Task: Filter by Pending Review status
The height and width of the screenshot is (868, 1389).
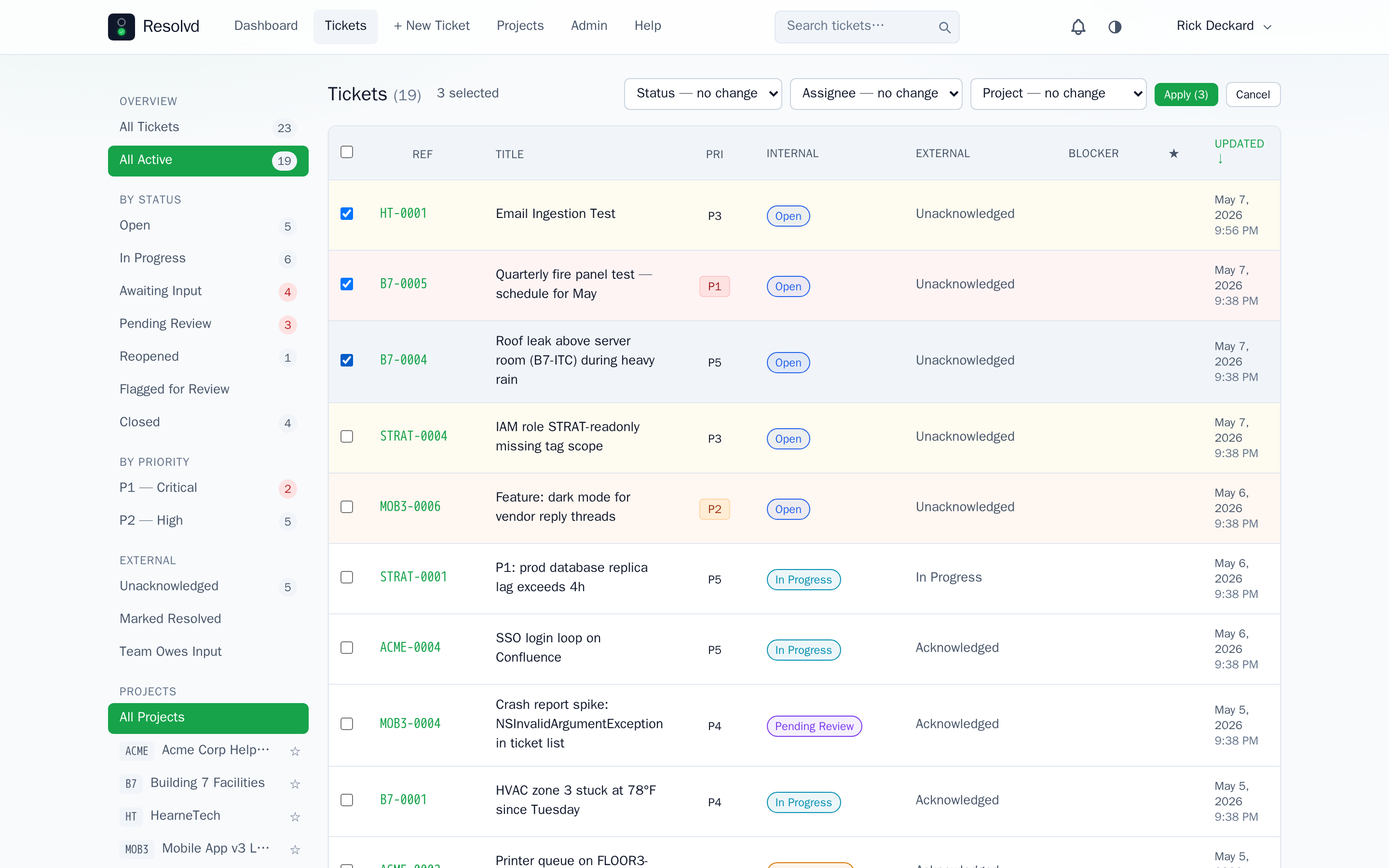Action: (208, 325)
